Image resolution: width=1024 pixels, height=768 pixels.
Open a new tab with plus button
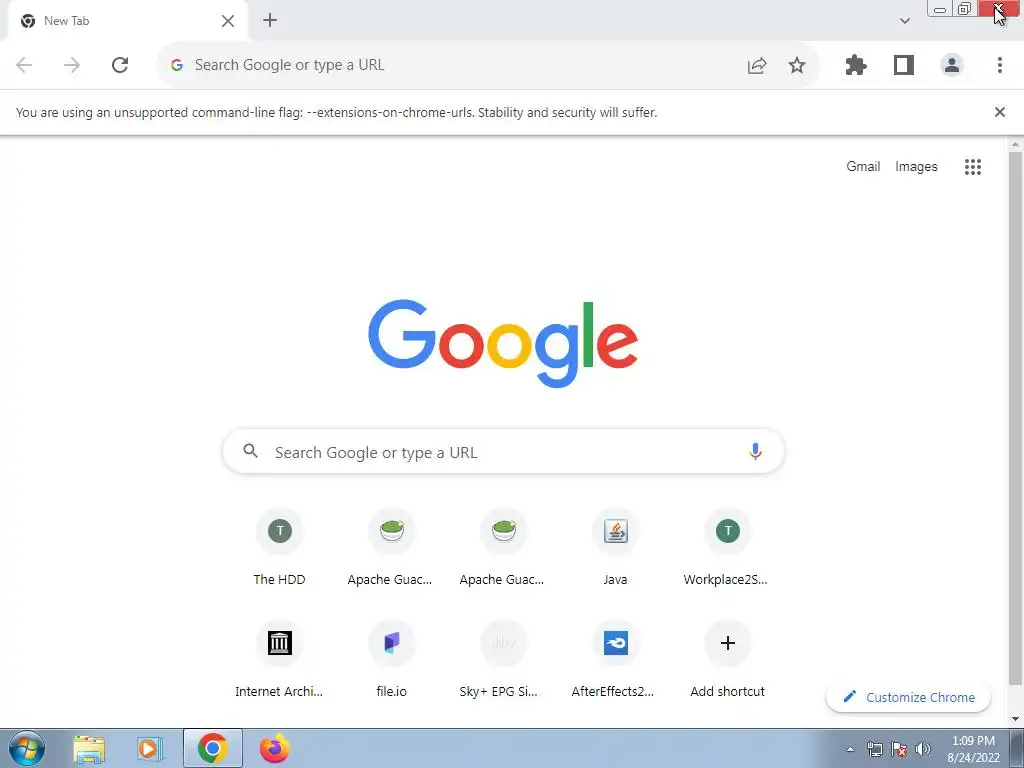270,20
